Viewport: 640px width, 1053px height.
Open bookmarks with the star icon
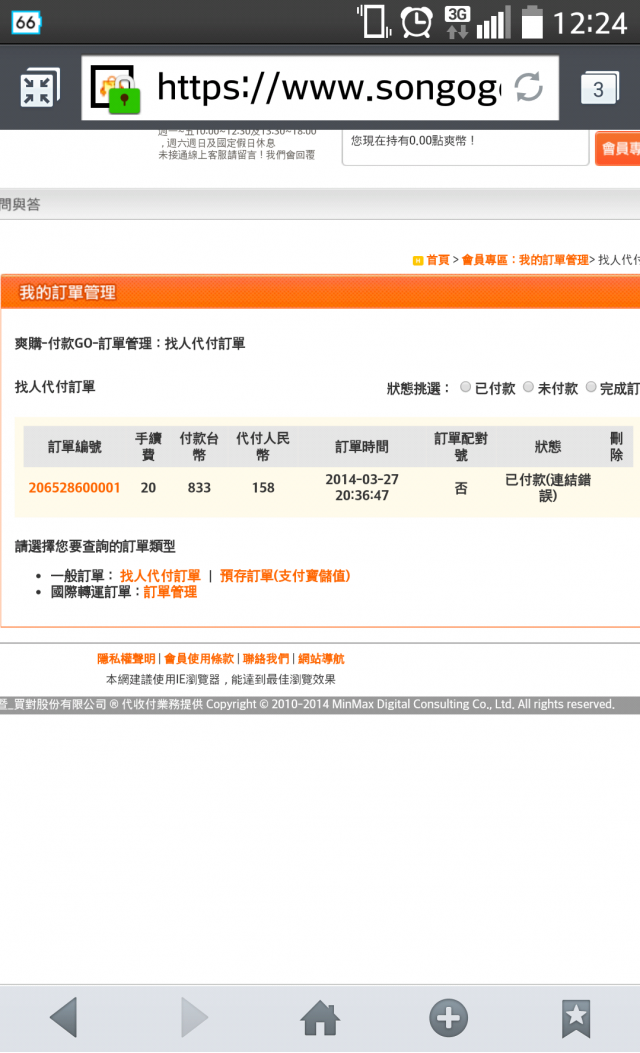click(576, 1017)
